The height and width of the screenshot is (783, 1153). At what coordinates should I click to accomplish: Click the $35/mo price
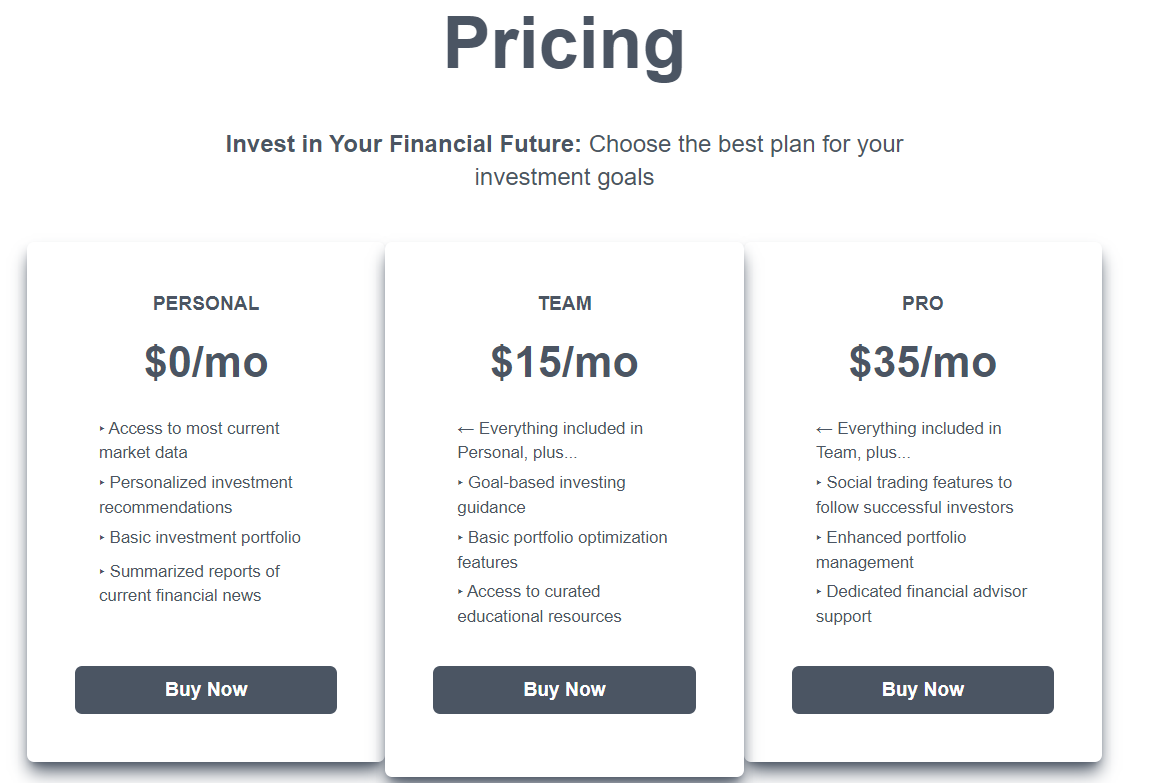(x=922, y=362)
